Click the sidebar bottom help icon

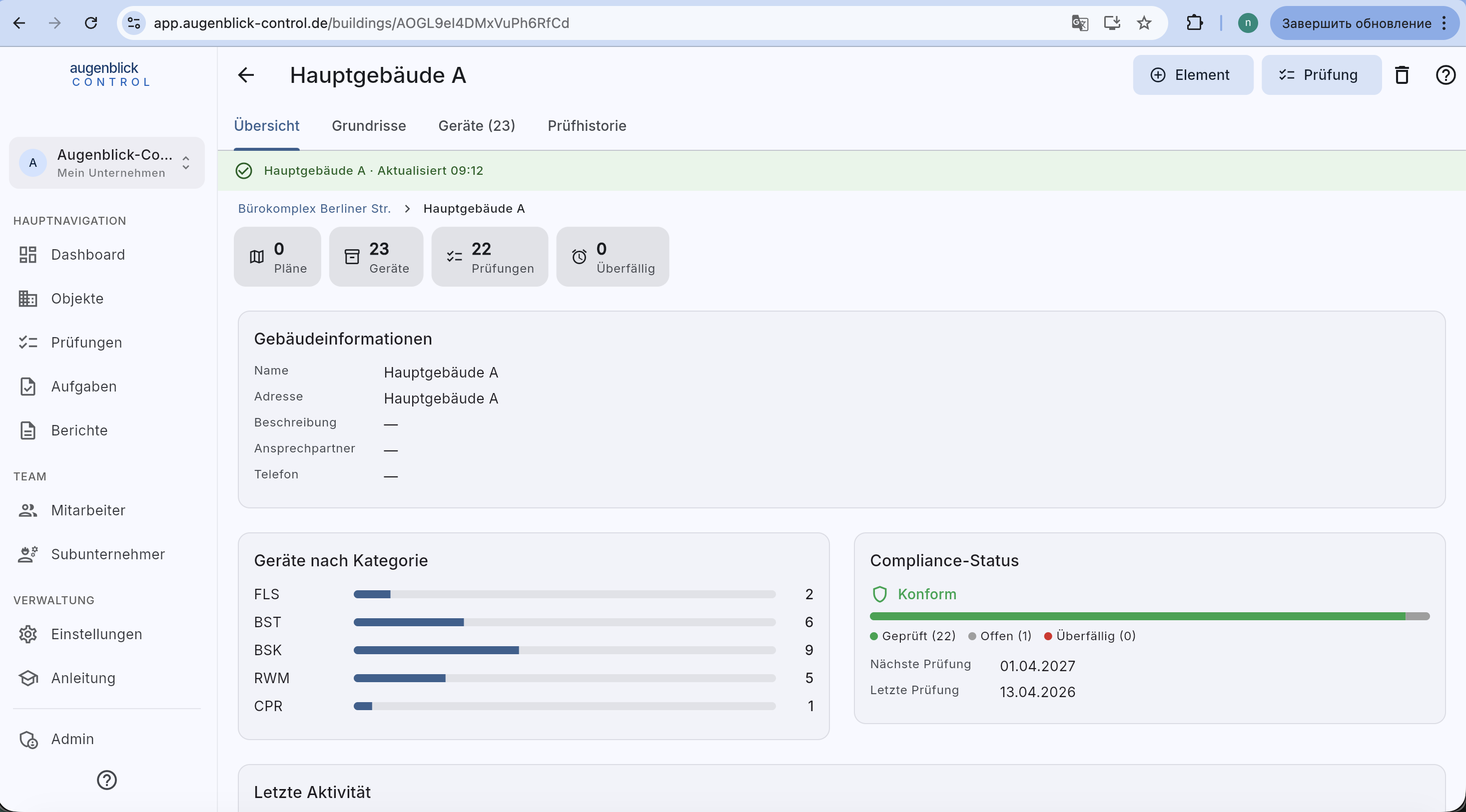(x=106, y=780)
